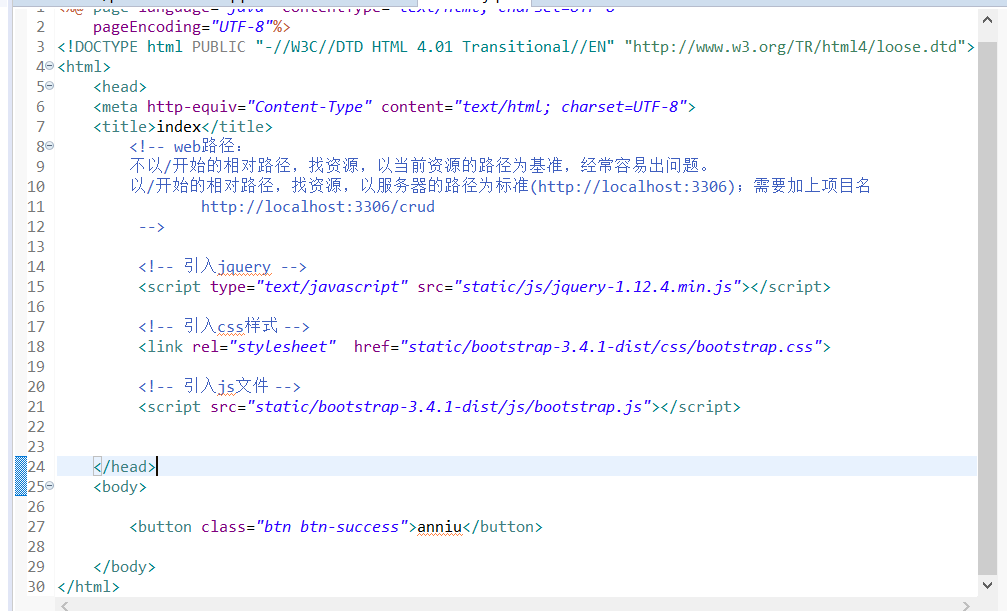Viewport: 1007px width, 611px height.
Task: Click the title text index
Action: pos(179,127)
